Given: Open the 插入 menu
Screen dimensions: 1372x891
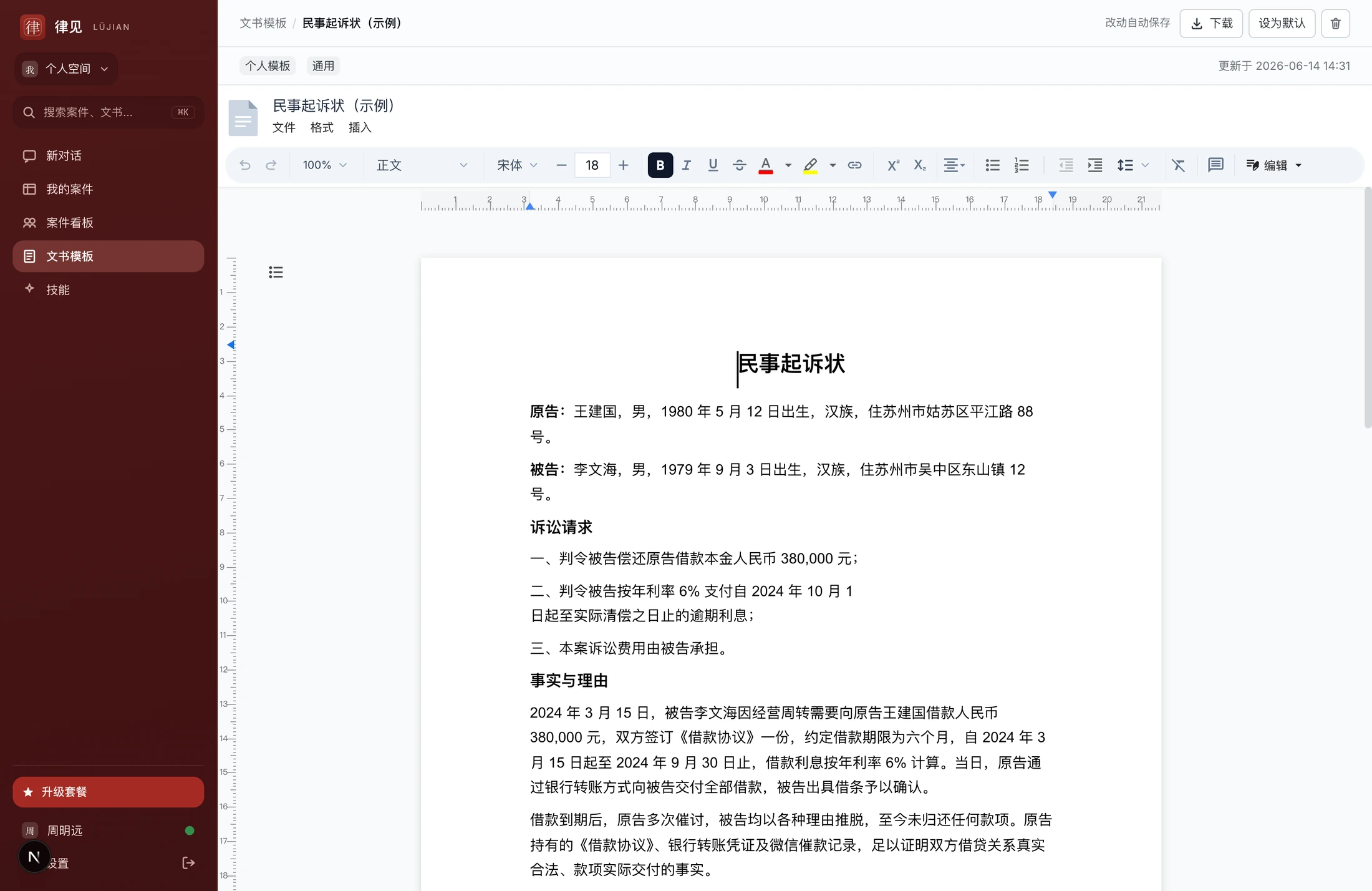Looking at the screenshot, I should pos(360,128).
